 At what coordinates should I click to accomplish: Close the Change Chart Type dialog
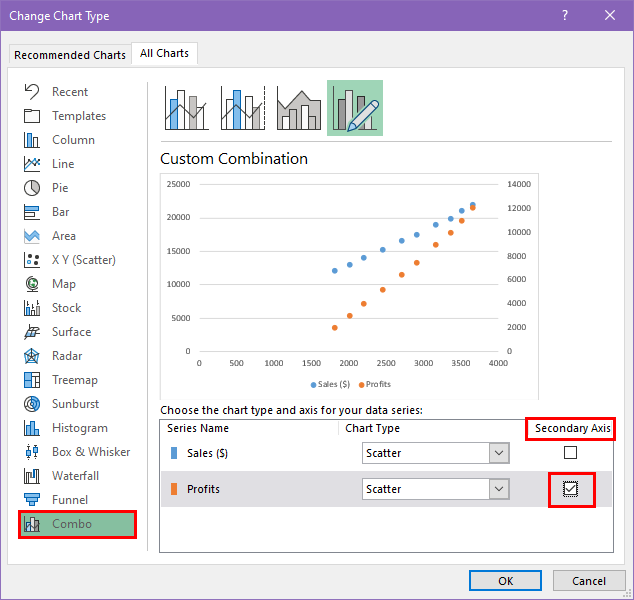(x=610, y=15)
